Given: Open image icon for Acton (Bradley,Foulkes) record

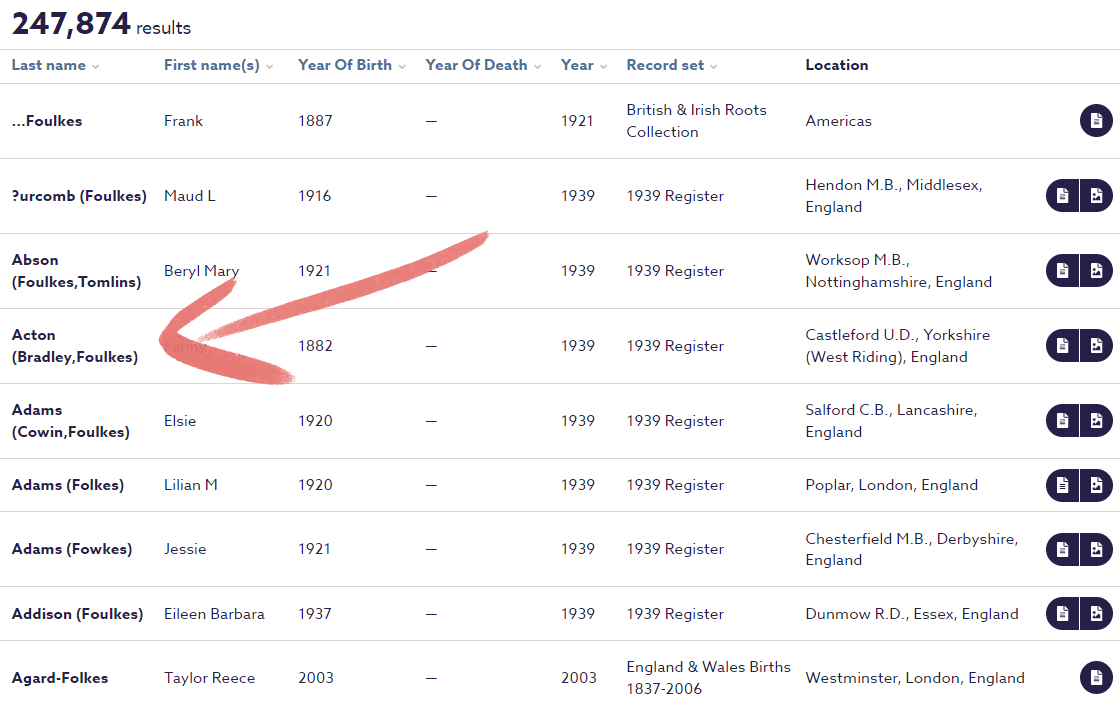Looking at the screenshot, I should click(1096, 346).
